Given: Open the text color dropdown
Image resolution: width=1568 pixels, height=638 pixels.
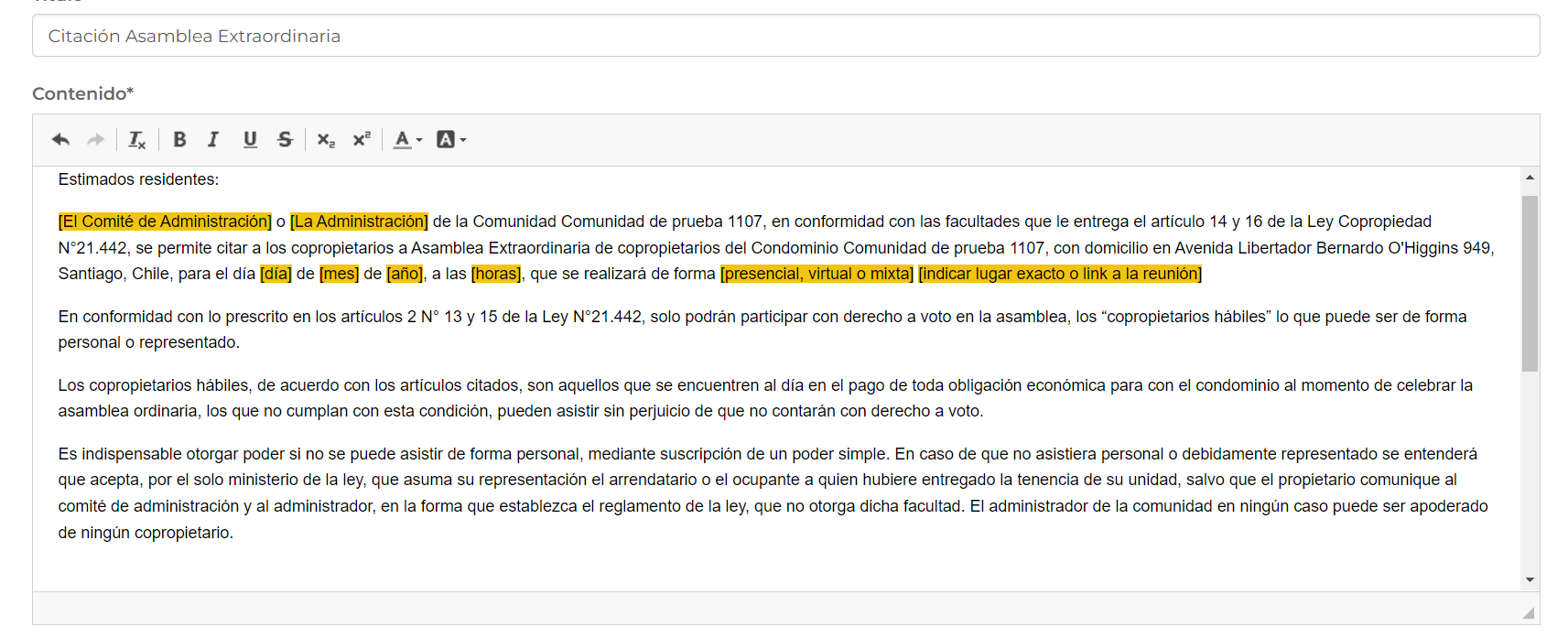Looking at the screenshot, I should pos(407,140).
